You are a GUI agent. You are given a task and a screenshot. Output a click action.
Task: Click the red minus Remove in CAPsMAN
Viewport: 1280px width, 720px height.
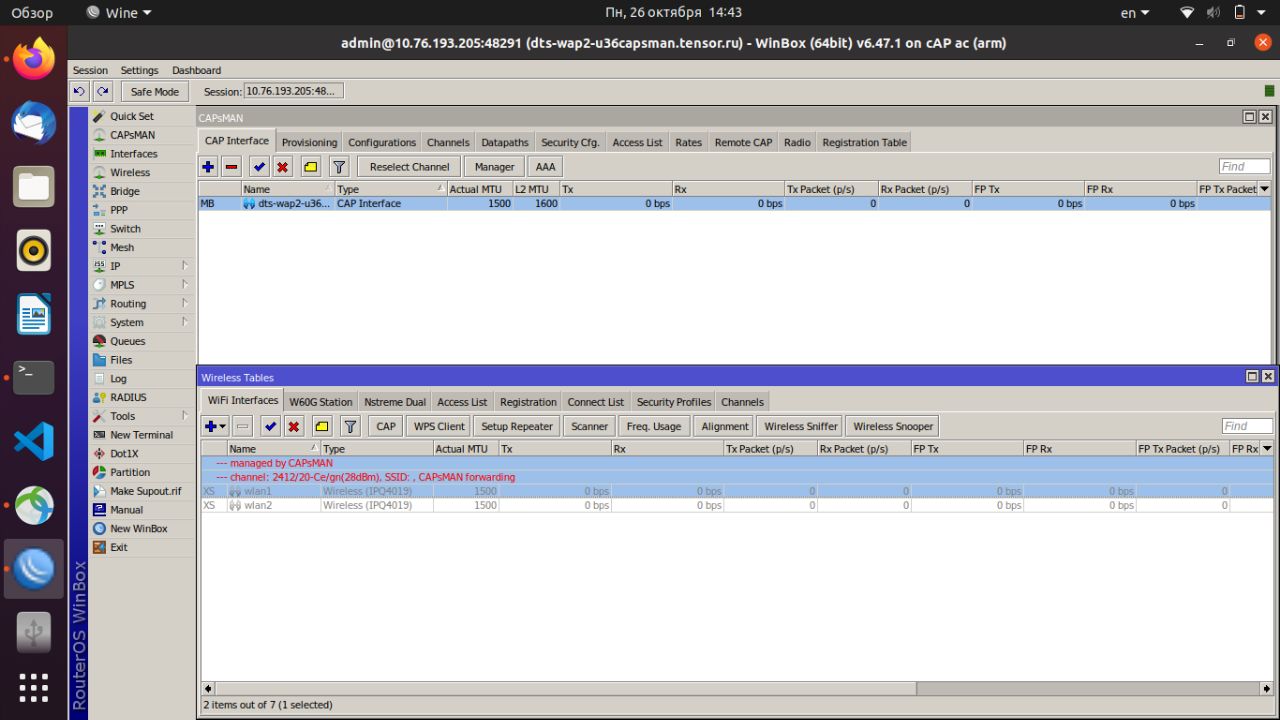point(231,167)
